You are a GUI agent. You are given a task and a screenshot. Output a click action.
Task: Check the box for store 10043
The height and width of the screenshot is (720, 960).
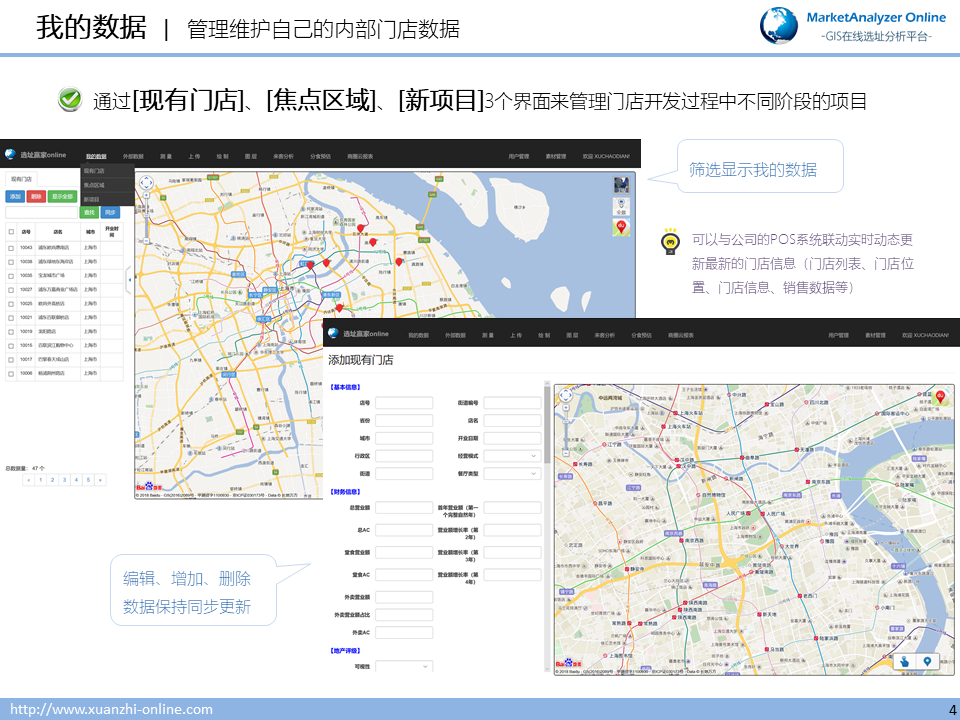(11, 248)
